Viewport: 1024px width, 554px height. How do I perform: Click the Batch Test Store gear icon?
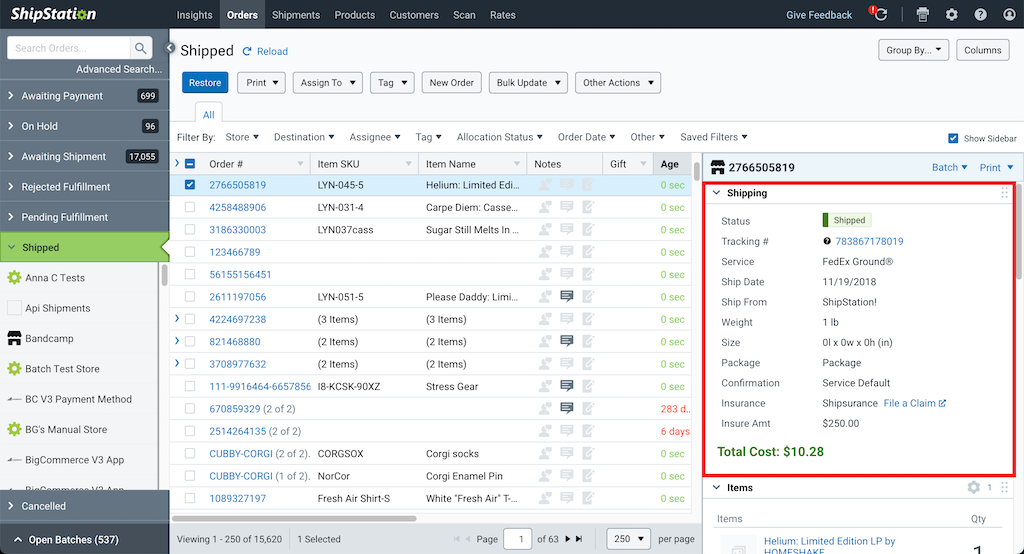click(14, 368)
